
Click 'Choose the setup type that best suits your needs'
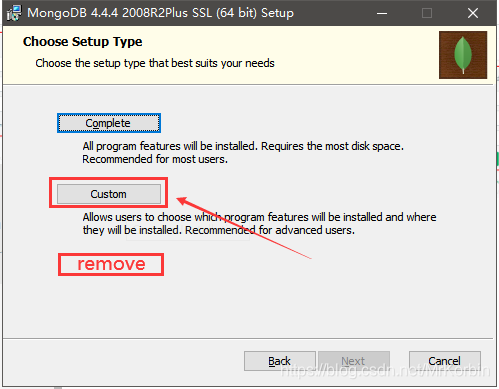[x=155, y=63]
